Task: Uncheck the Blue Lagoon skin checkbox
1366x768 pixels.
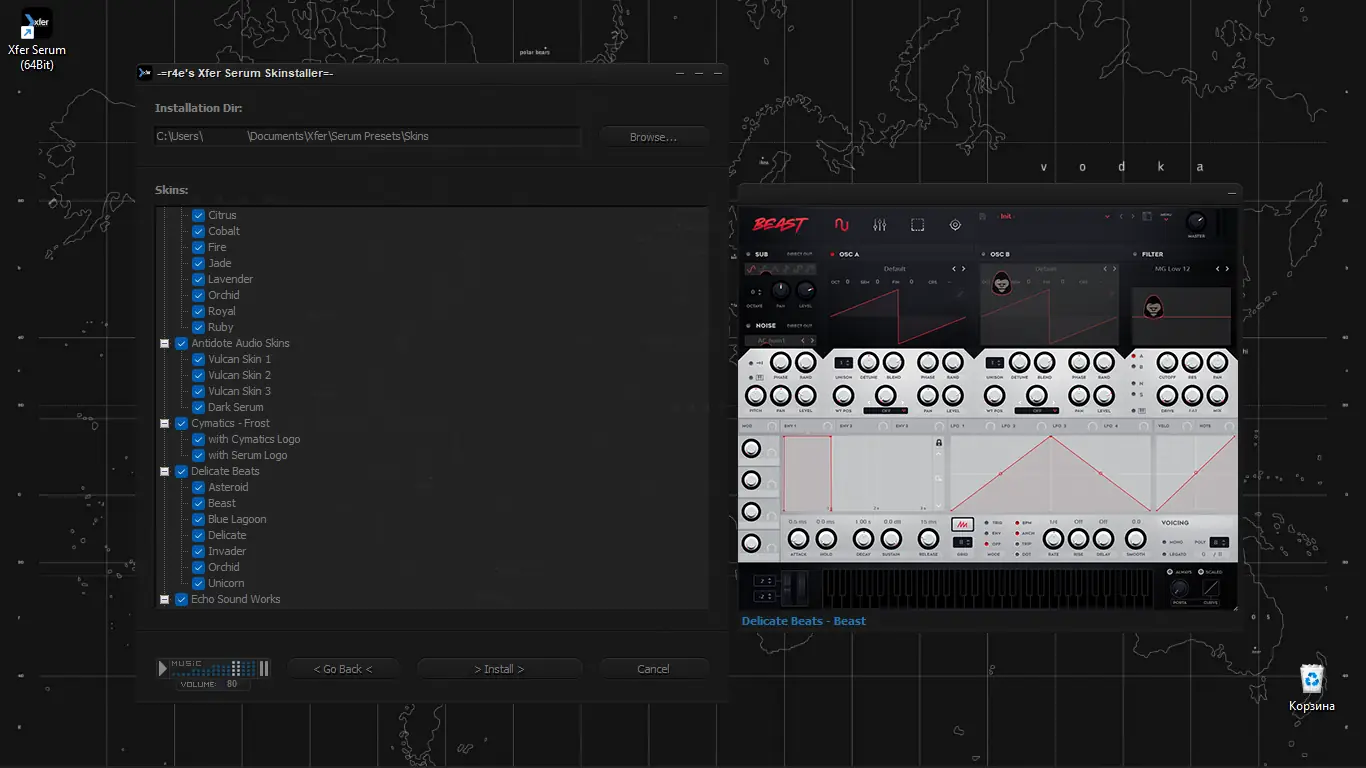Action: [198, 519]
